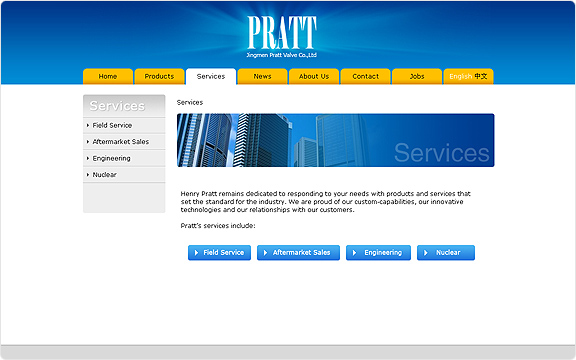The image size is (576, 360).
Task: Click arrow icon on blue Nuclear button
Action: click(x=426, y=253)
